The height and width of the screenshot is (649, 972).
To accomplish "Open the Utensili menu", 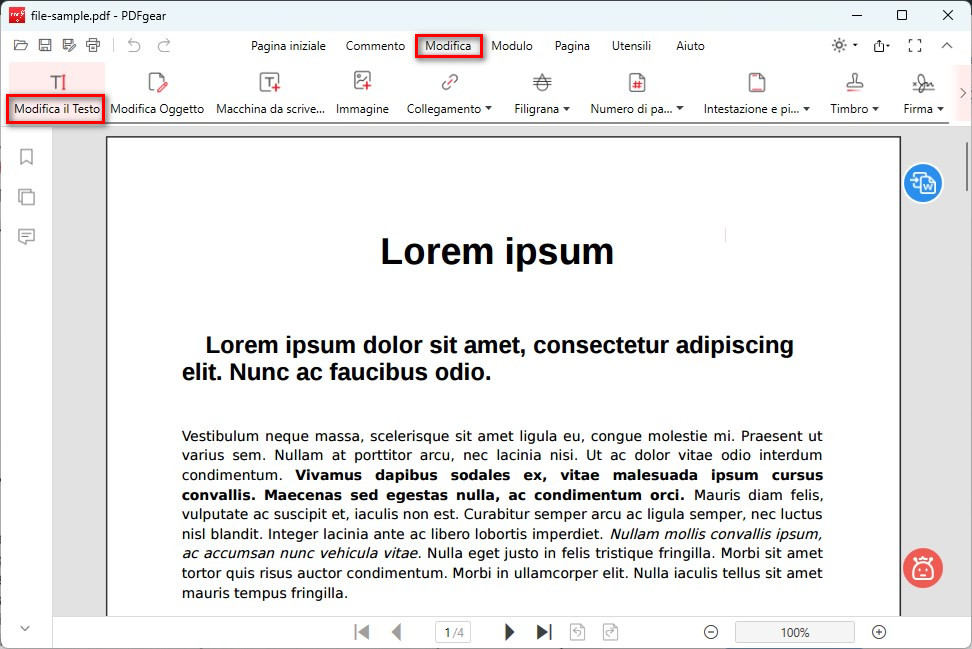I will [x=631, y=45].
